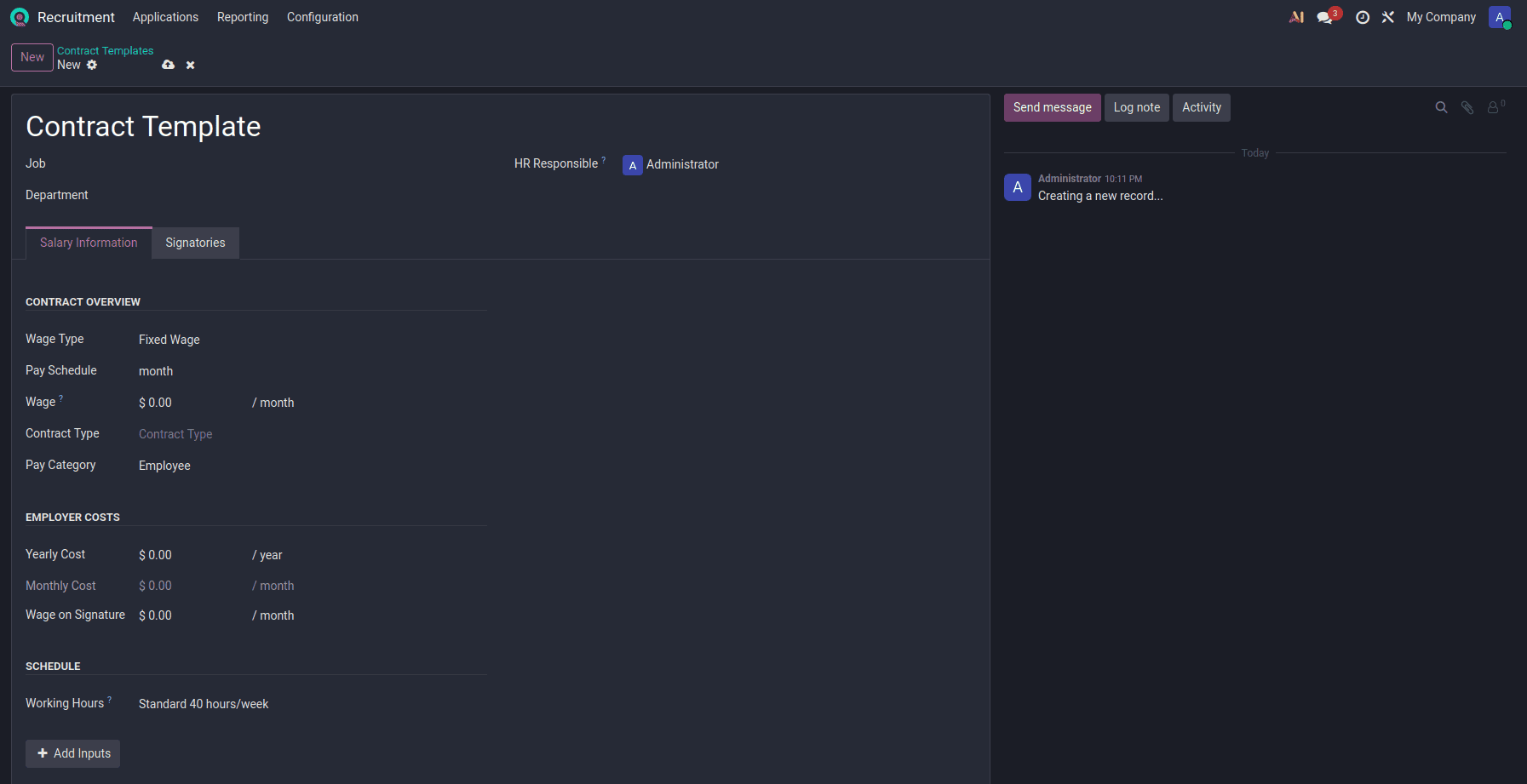The height and width of the screenshot is (784, 1527).
Task: Open the user avatar menu
Action: click(x=1500, y=17)
